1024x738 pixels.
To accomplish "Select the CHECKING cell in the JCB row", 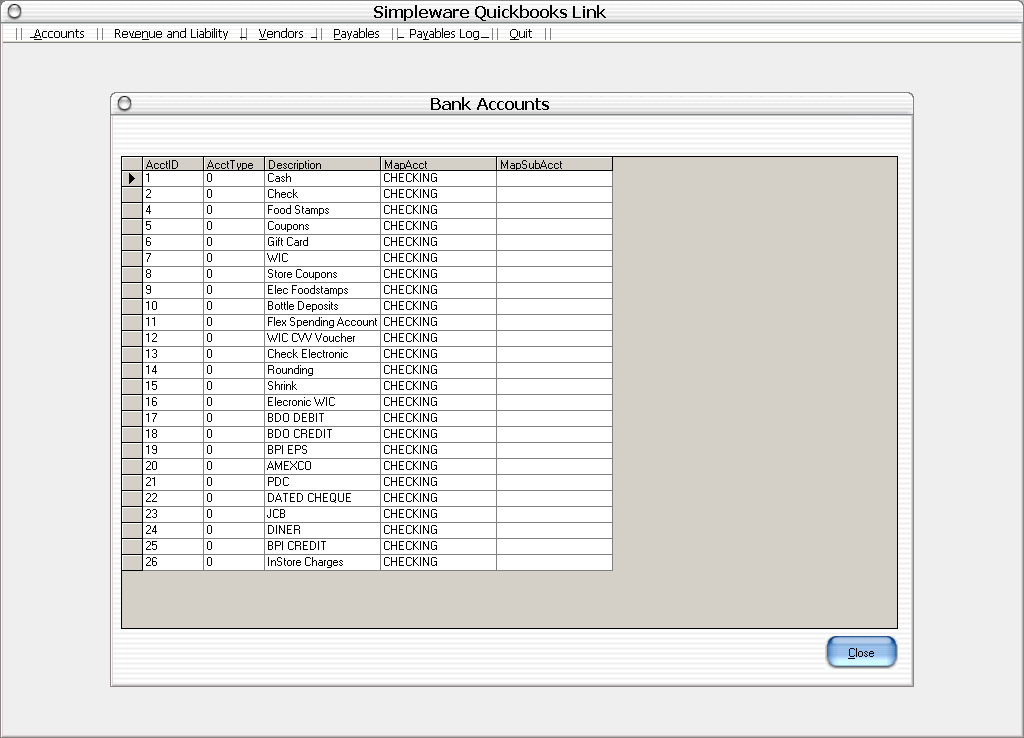I will point(439,515).
